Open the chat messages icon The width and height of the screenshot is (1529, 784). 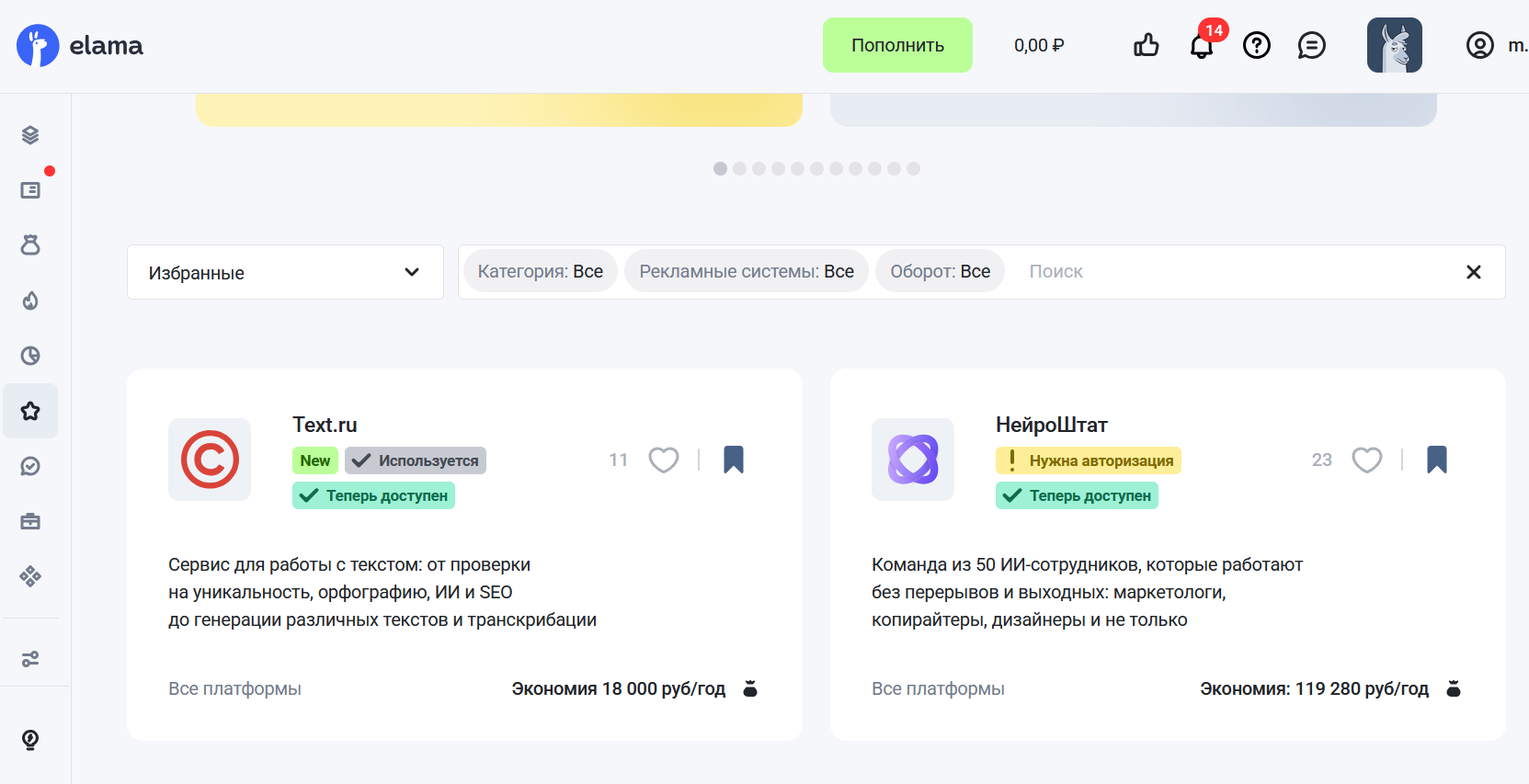tap(1311, 45)
